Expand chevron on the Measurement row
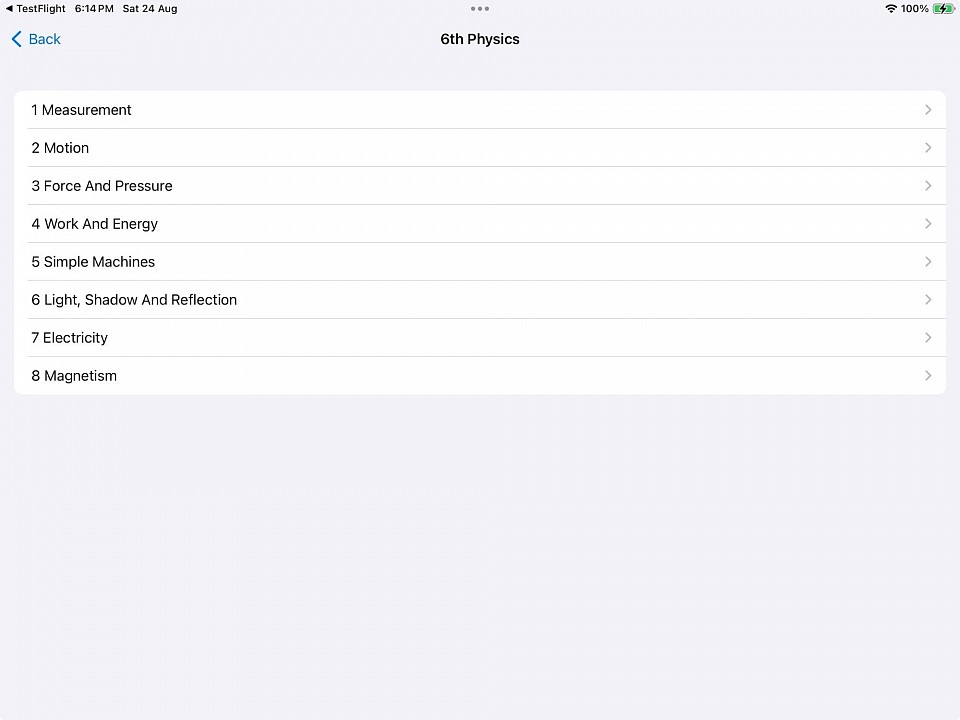 tap(928, 110)
